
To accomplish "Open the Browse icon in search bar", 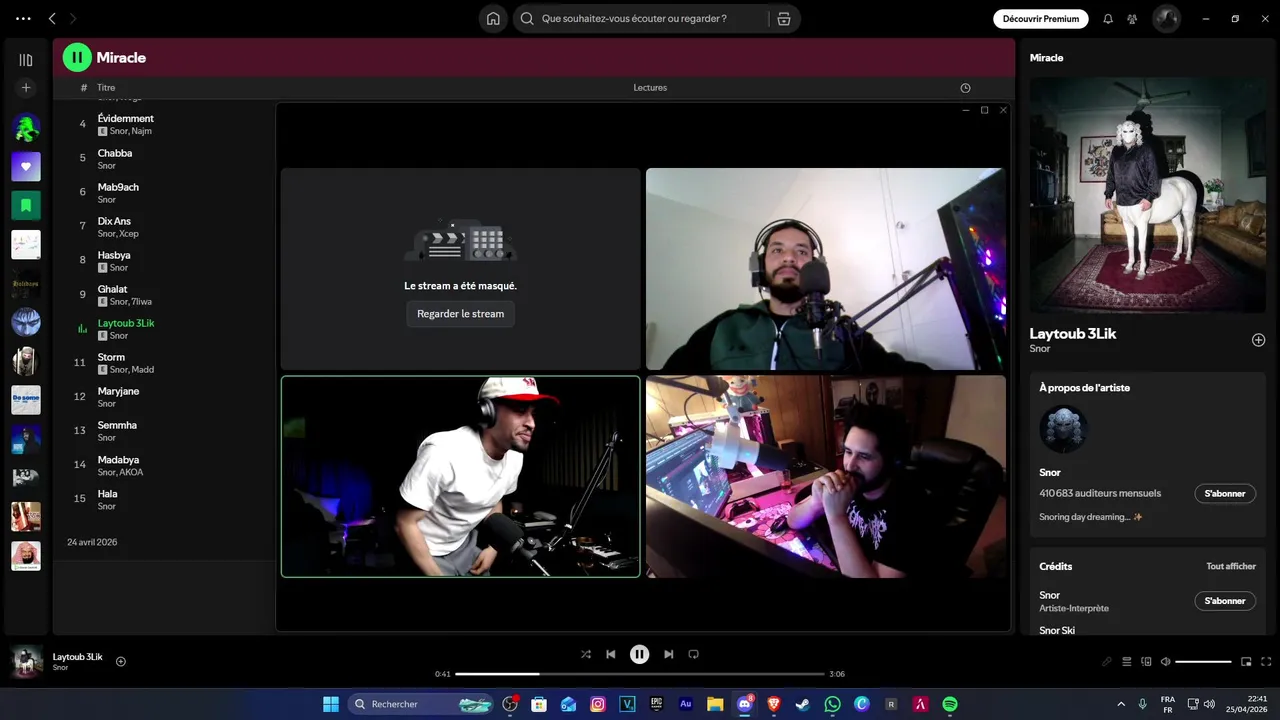I will 784,18.
